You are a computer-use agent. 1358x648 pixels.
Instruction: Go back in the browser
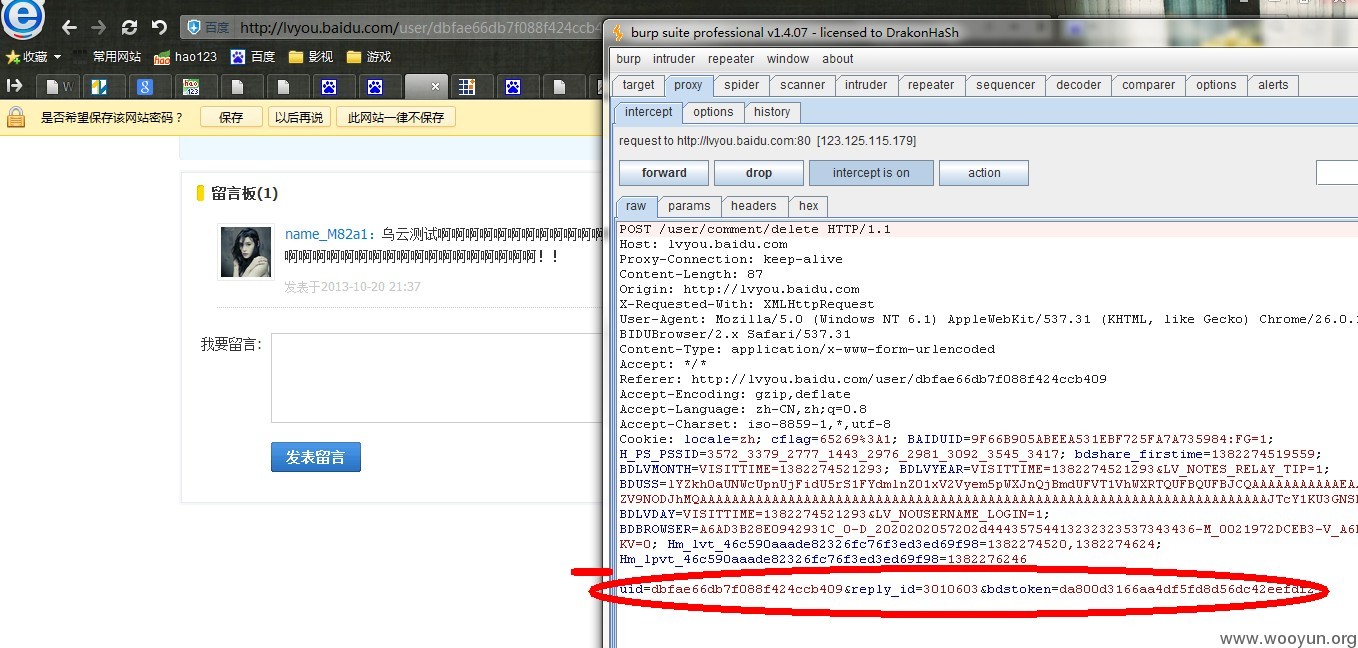point(69,28)
